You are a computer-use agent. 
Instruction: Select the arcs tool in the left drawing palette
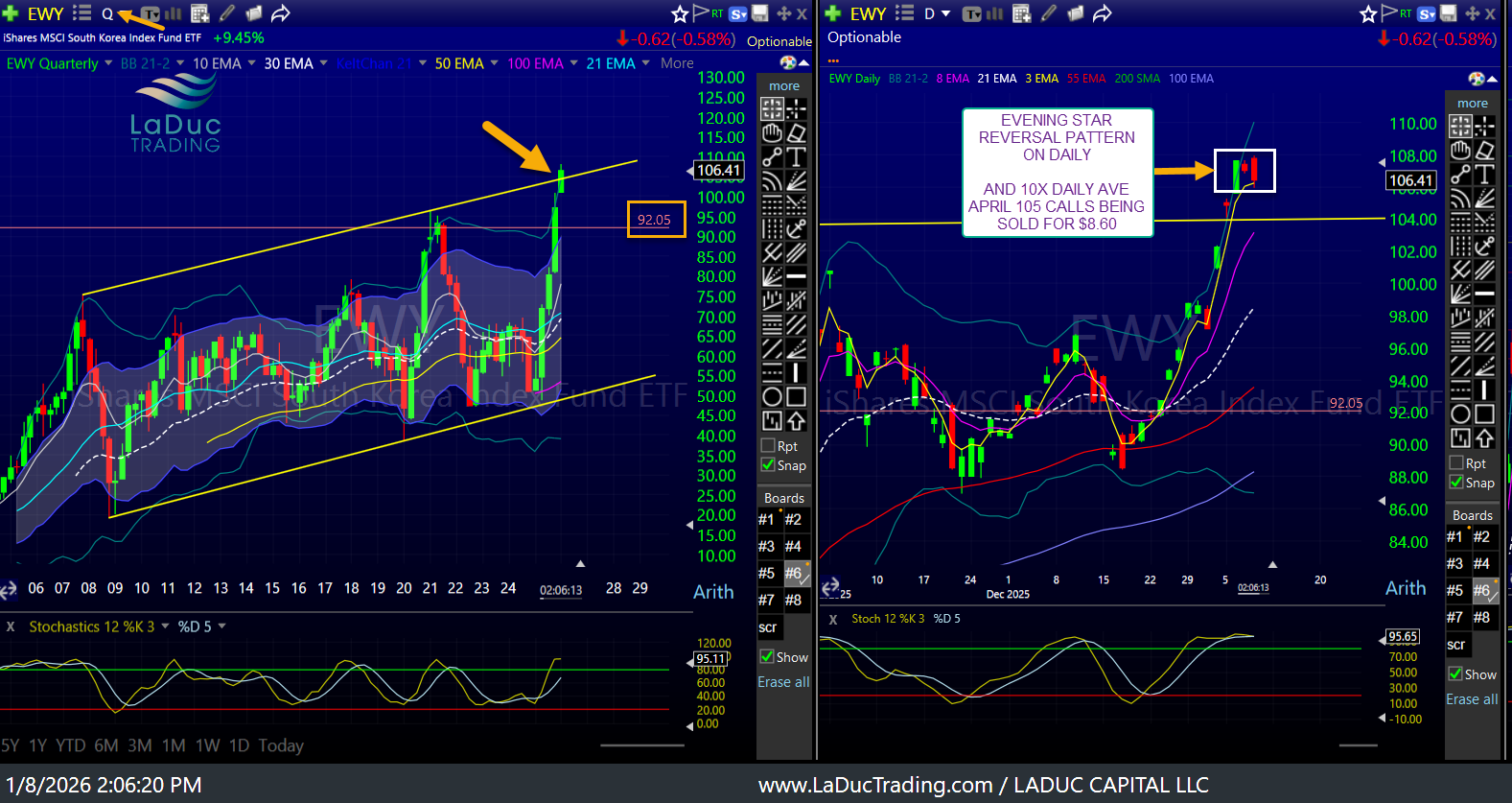[772, 180]
